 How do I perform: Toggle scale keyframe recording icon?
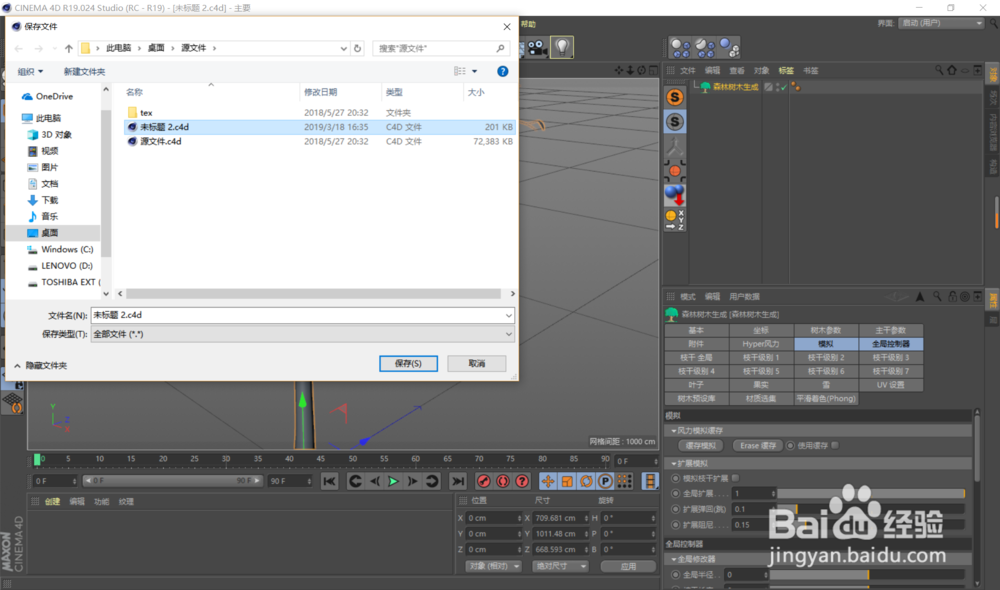click(567, 482)
